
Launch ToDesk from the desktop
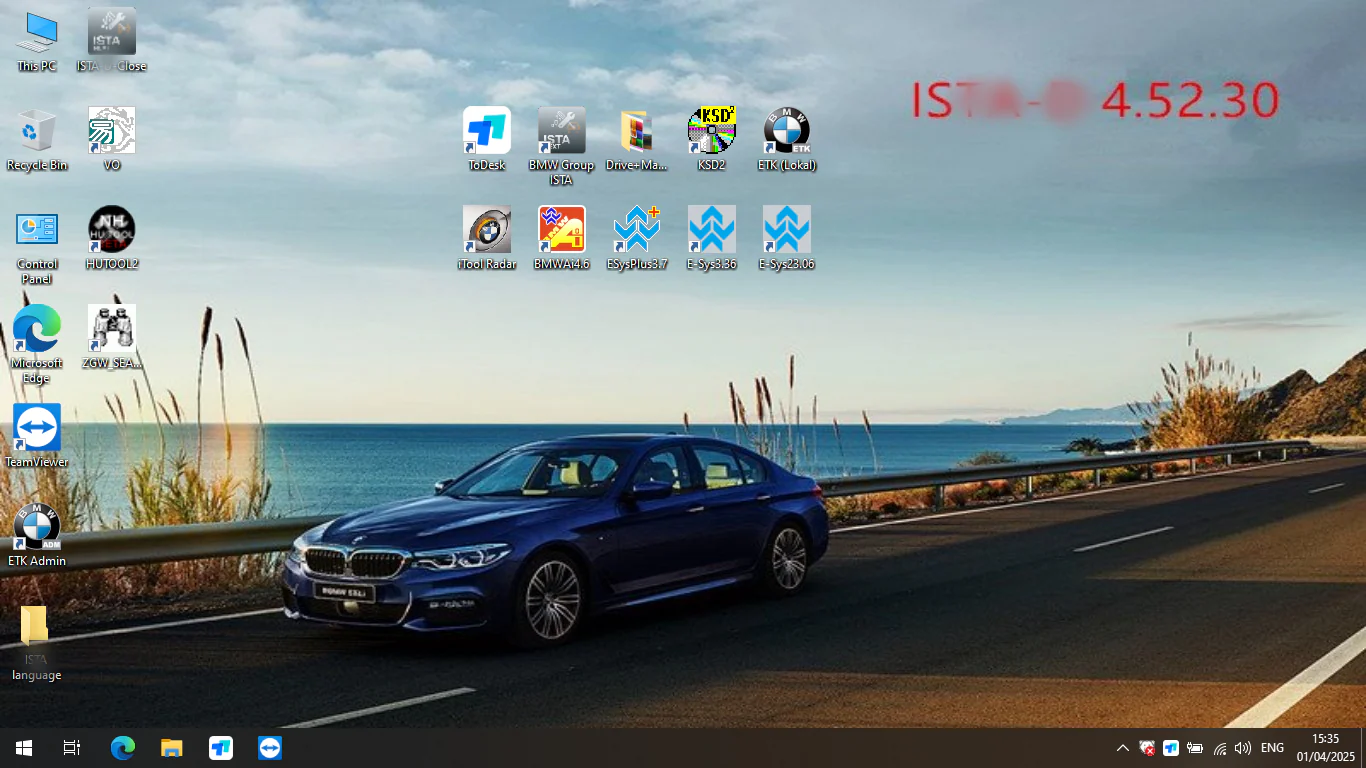click(487, 130)
